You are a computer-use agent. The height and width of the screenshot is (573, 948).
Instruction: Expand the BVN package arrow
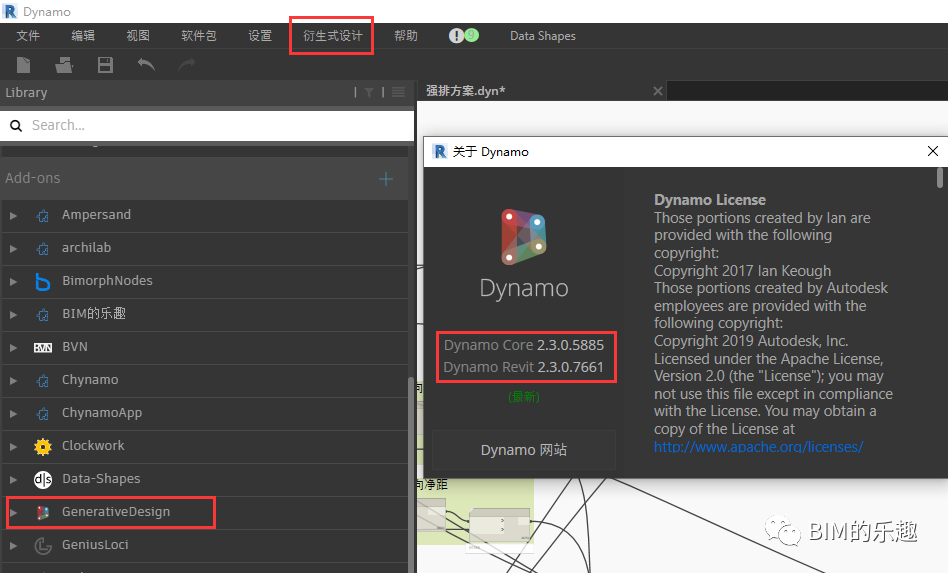(x=13, y=348)
